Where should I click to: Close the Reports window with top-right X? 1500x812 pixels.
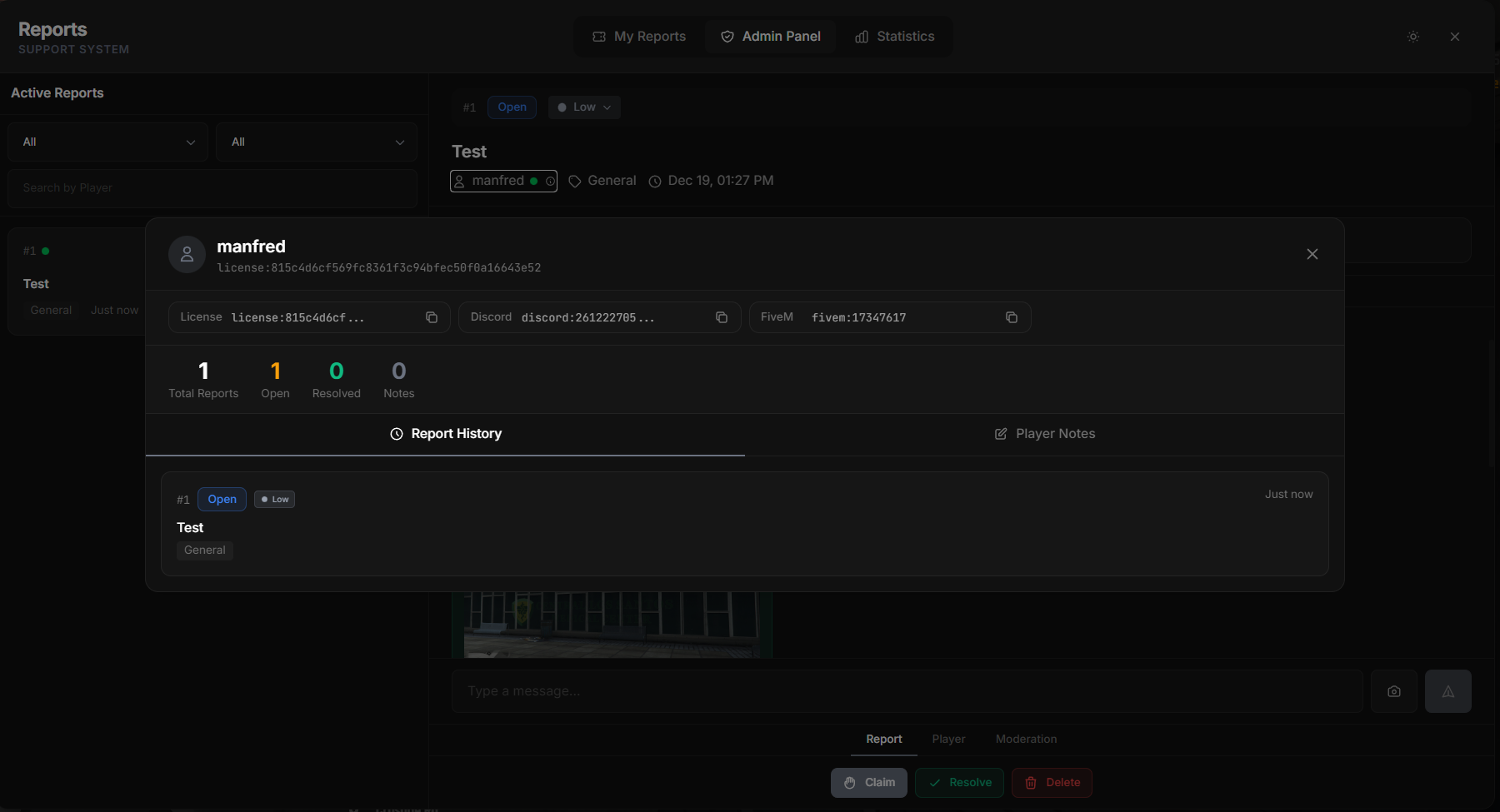[1455, 37]
